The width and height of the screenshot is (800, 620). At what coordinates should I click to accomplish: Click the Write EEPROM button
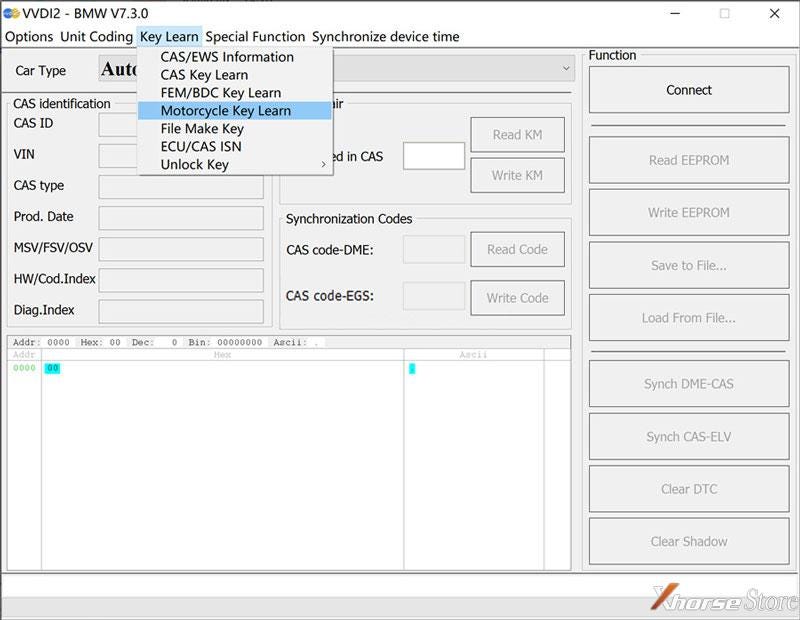(689, 212)
